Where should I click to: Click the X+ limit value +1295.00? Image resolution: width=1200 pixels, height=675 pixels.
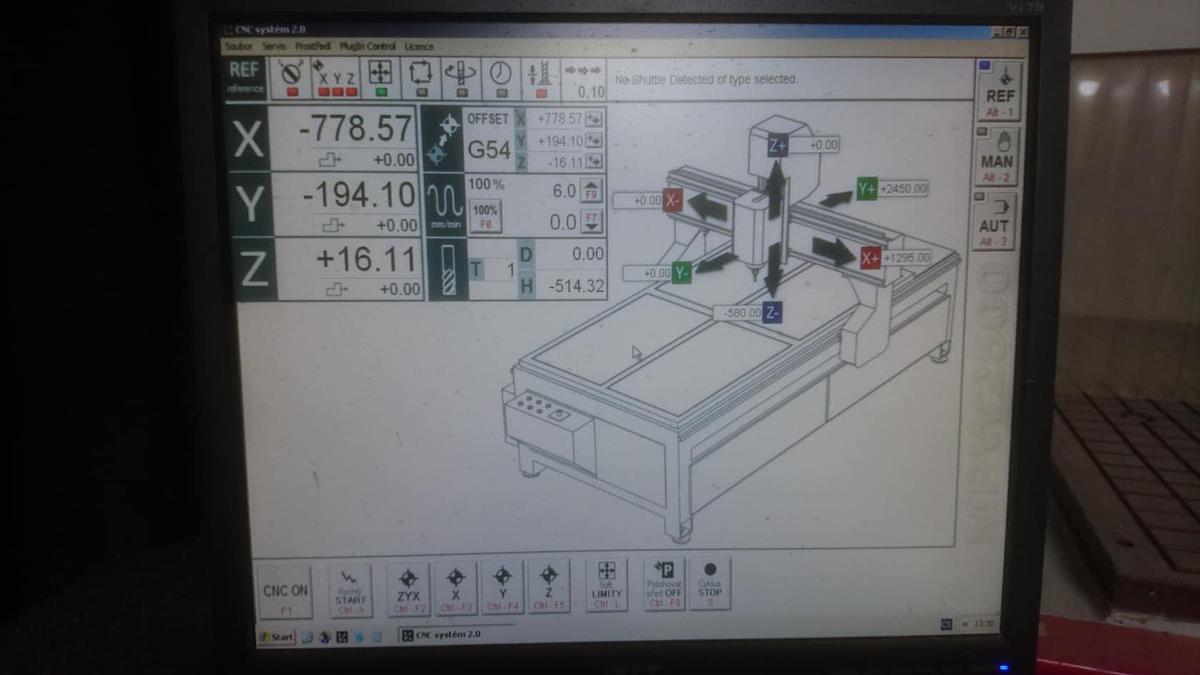(x=906, y=257)
